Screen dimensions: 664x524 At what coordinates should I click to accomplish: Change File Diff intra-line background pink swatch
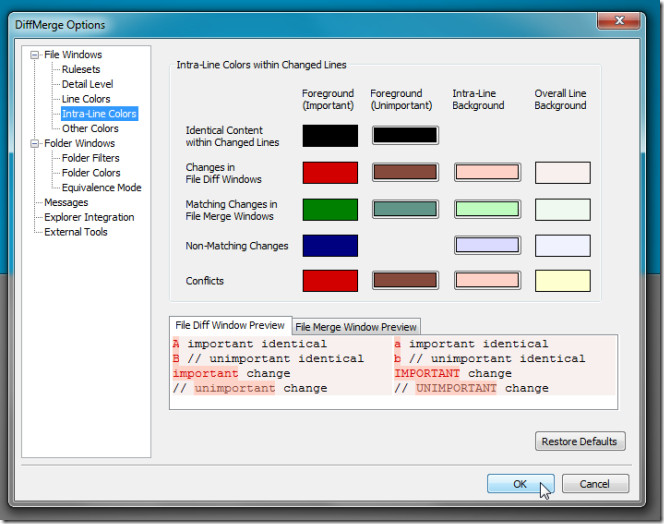487,172
